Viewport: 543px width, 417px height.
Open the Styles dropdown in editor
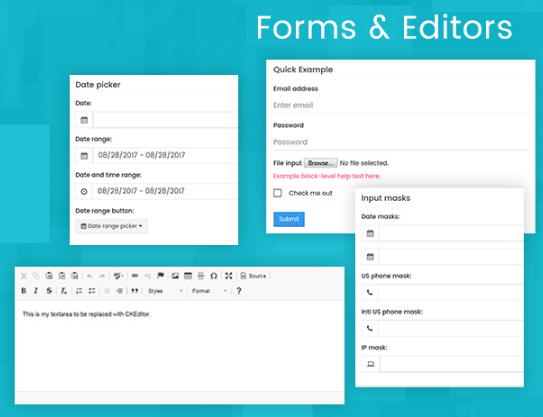click(x=165, y=291)
